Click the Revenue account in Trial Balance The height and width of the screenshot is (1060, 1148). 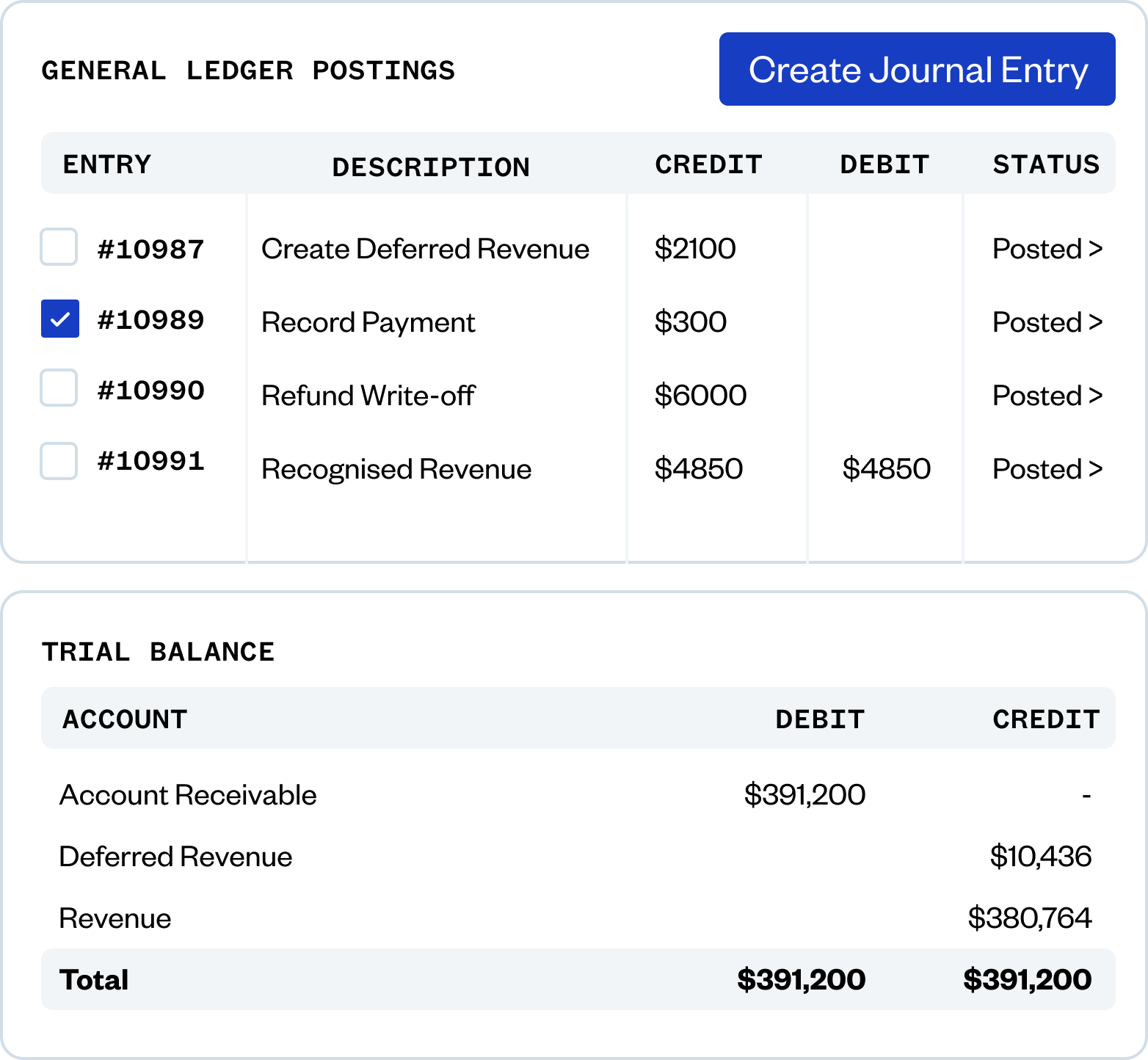115,918
